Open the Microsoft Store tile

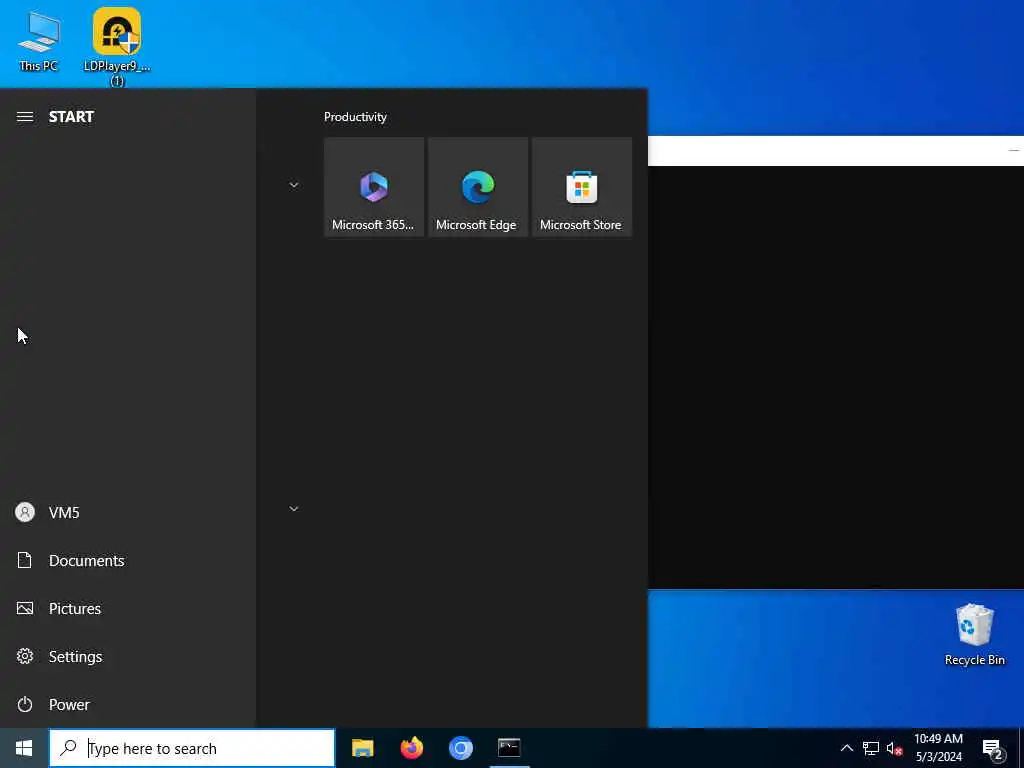click(581, 187)
